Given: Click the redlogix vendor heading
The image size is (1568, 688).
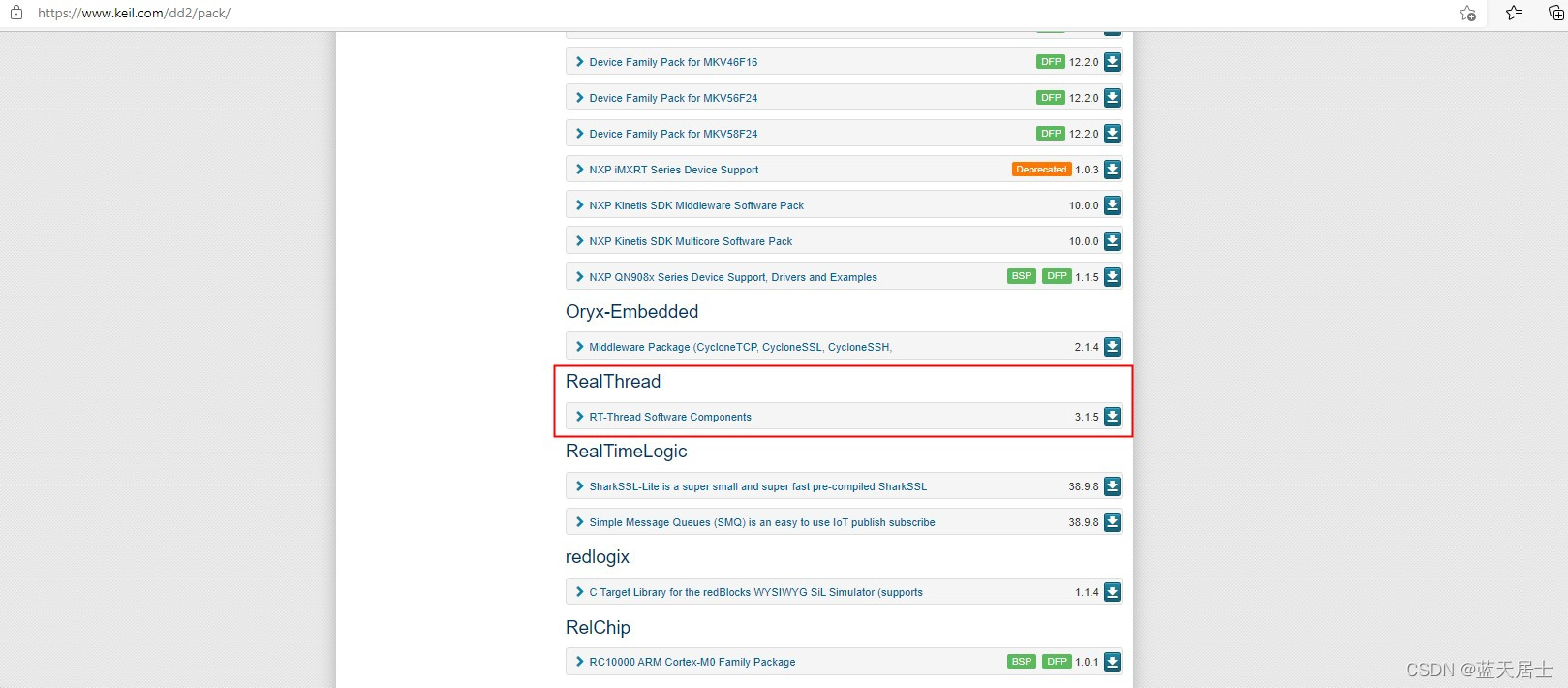Looking at the screenshot, I should click(x=598, y=557).
